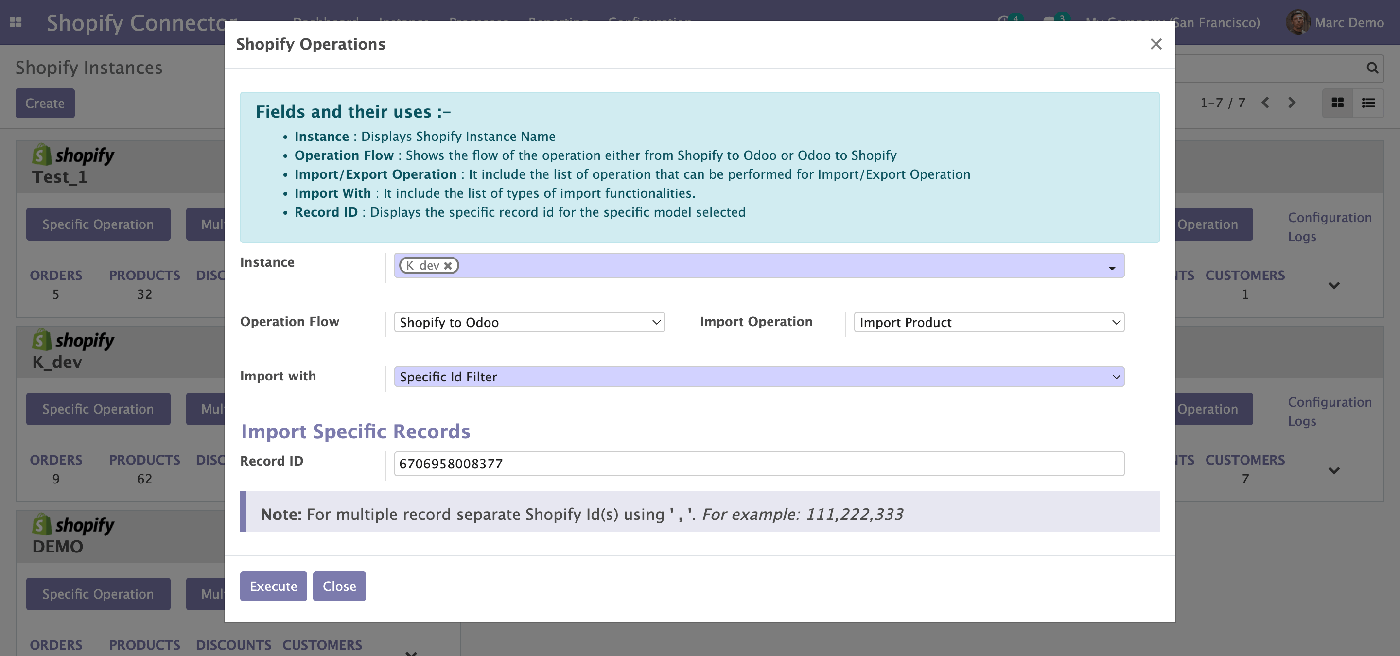
Task: Click the Test_1 card CUSTOMERS count
Action: pos(1245,294)
